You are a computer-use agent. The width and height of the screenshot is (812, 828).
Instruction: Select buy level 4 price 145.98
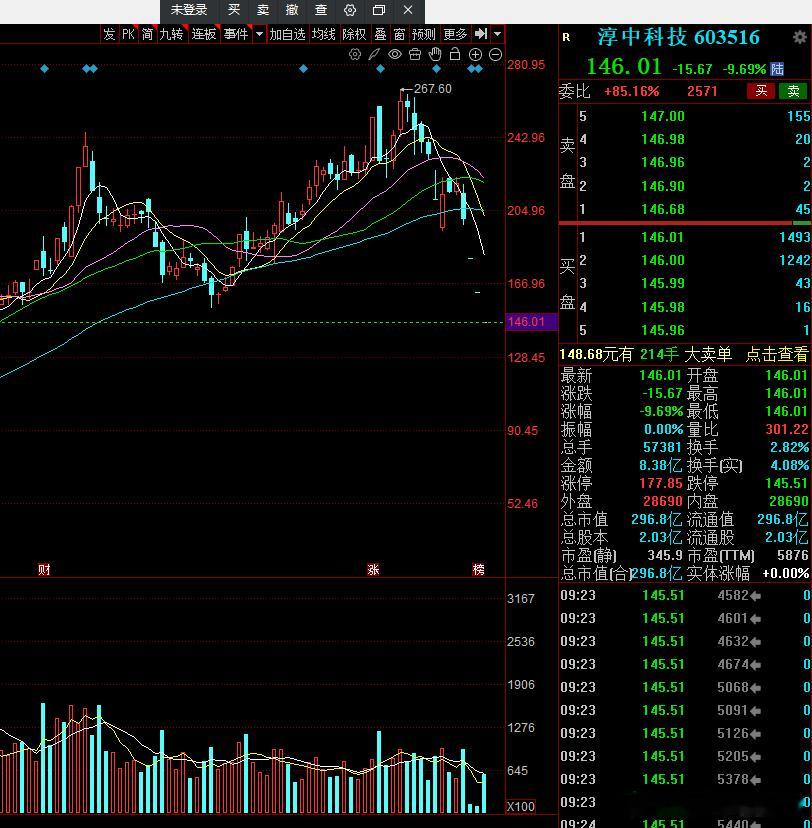click(663, 307)
